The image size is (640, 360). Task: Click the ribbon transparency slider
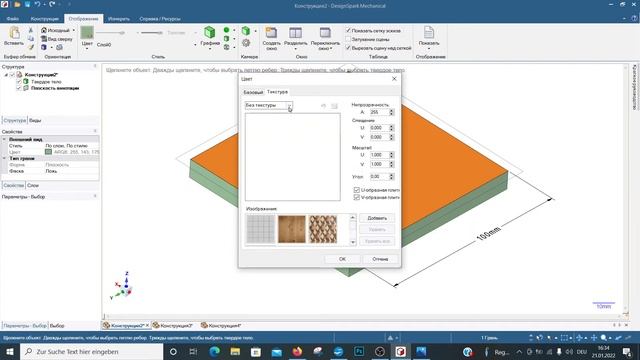point(110,33)
